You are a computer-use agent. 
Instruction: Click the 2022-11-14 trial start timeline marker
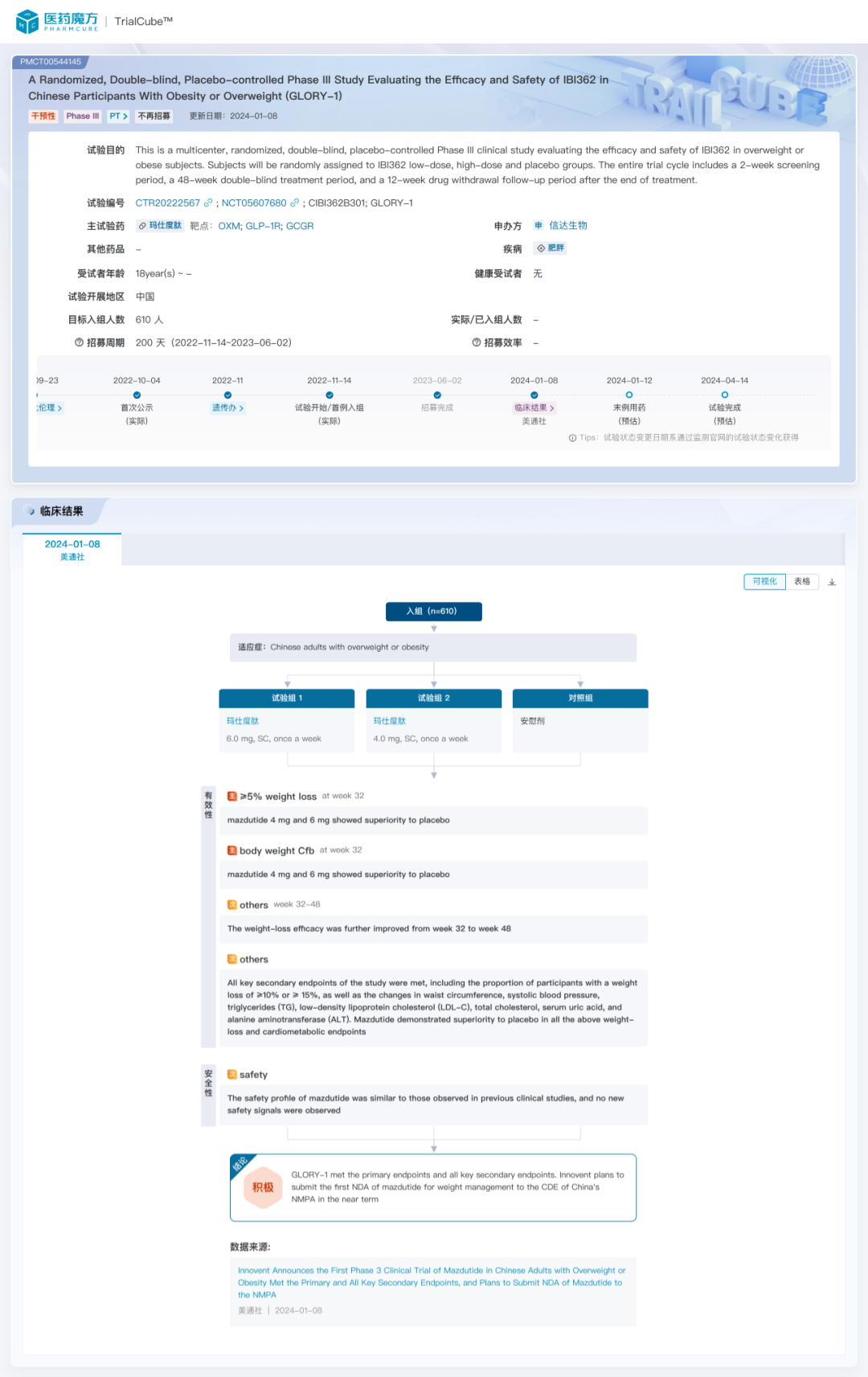[x=330, y=395]
